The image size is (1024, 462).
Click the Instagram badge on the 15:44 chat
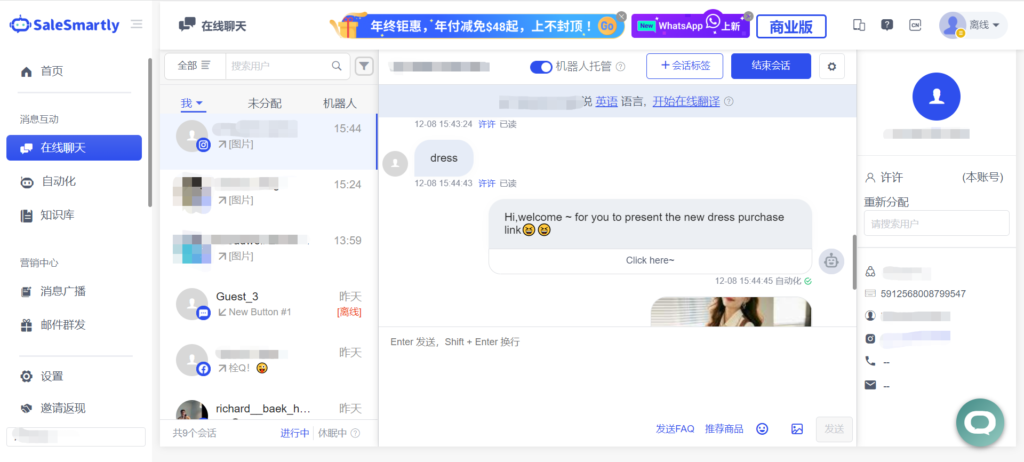(x=204, y=145)
